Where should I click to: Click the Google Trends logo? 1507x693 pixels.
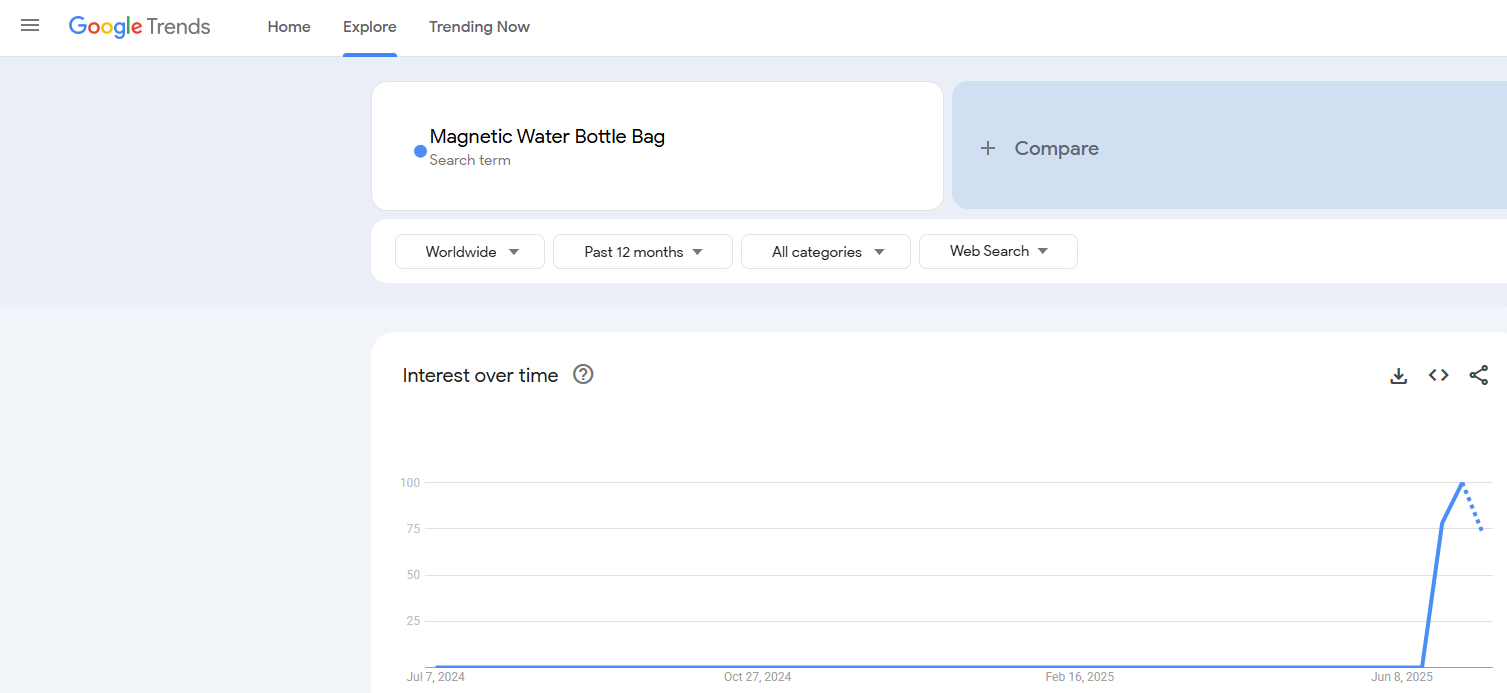click(139, 26)
